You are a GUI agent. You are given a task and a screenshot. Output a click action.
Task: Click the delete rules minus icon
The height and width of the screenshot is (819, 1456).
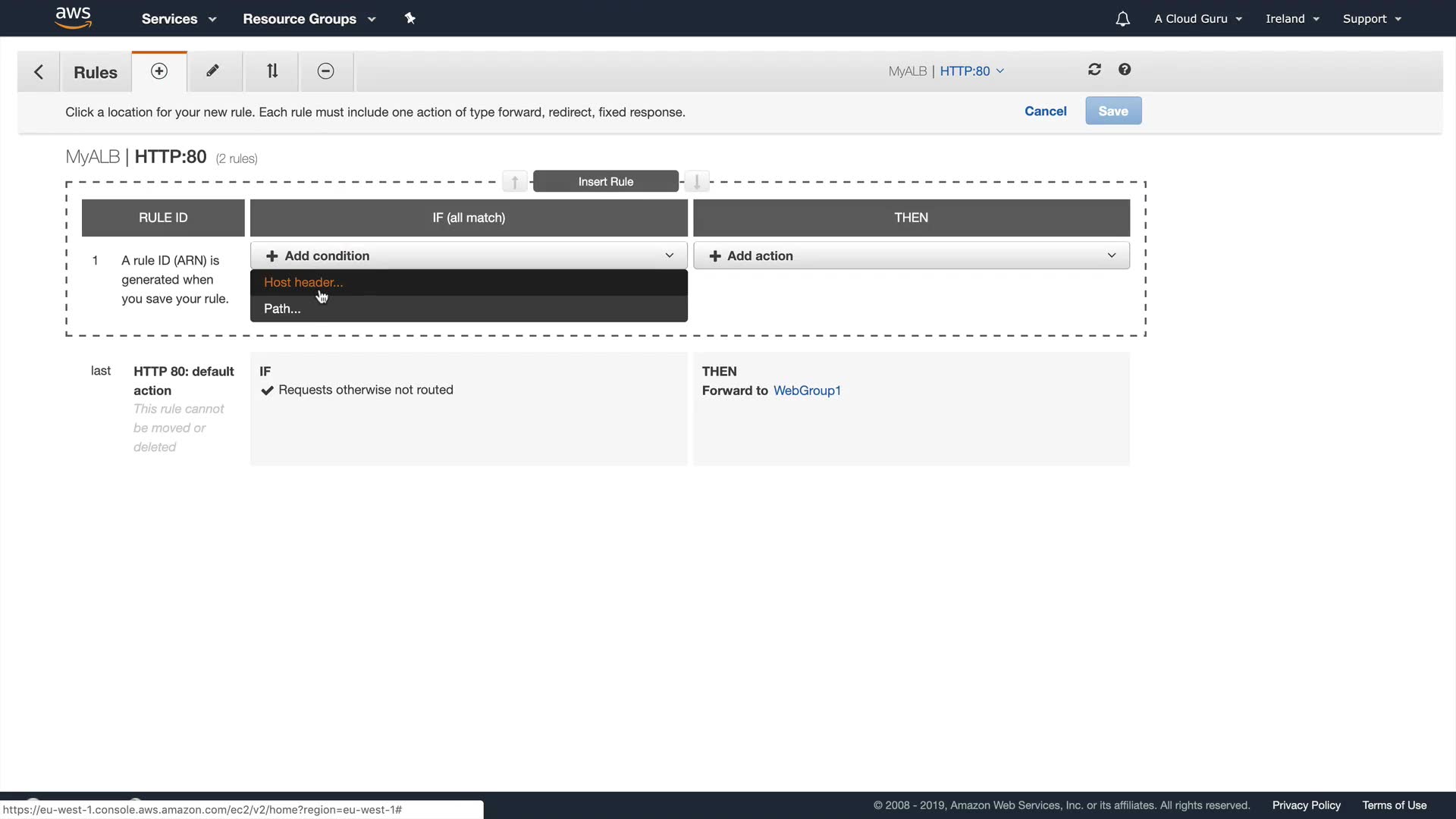pyautogui.click(x=325, y=71)
